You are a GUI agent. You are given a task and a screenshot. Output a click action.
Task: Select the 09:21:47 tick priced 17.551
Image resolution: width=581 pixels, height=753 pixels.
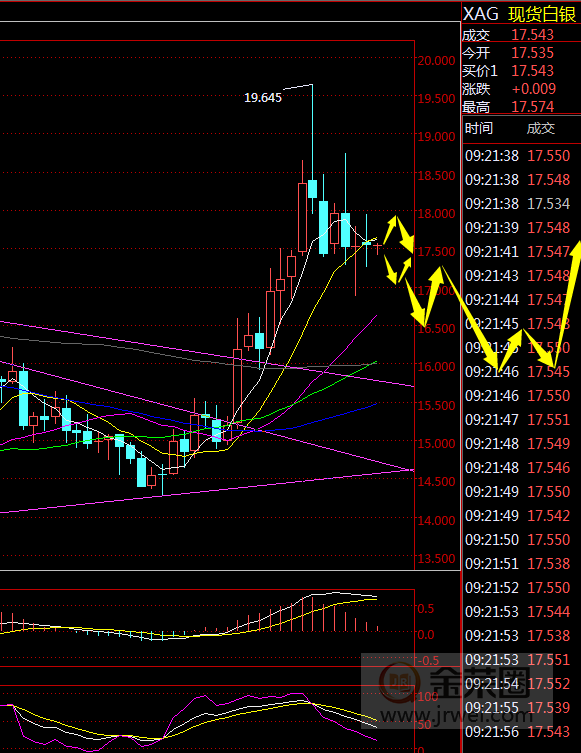coord(518,420)
